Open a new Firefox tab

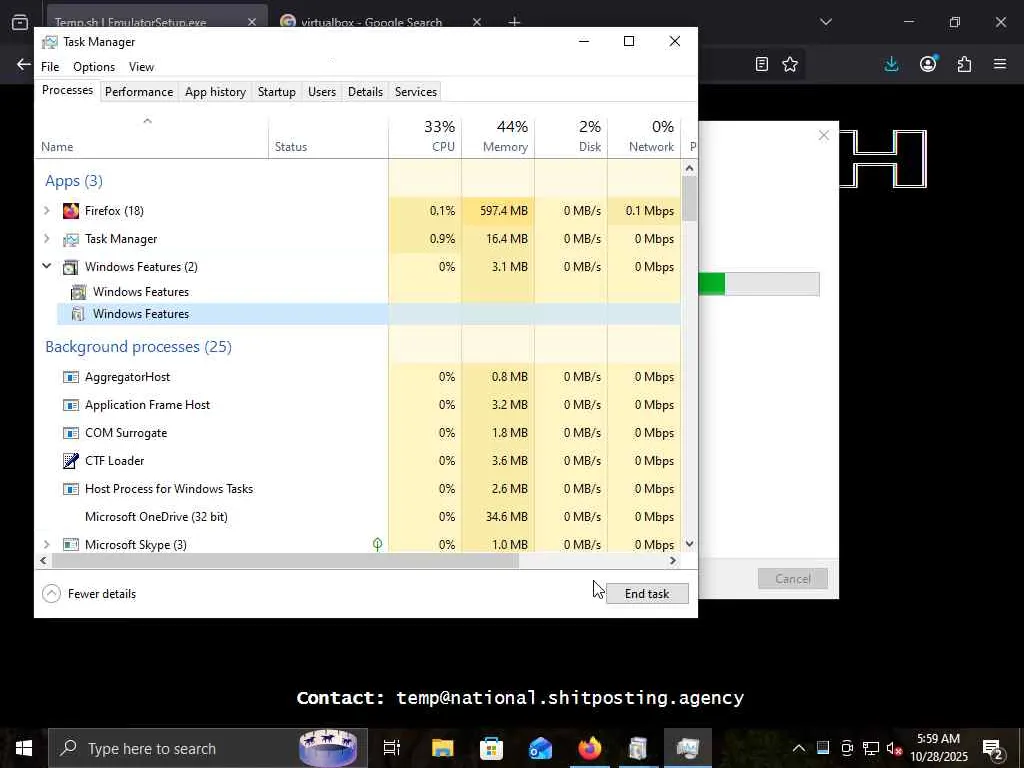click(x=514, y=22)
